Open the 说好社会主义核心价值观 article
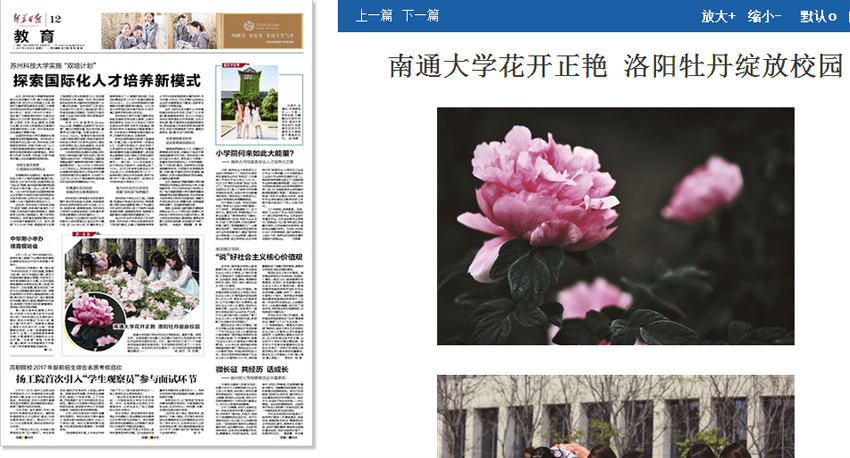 pos(259,255)
